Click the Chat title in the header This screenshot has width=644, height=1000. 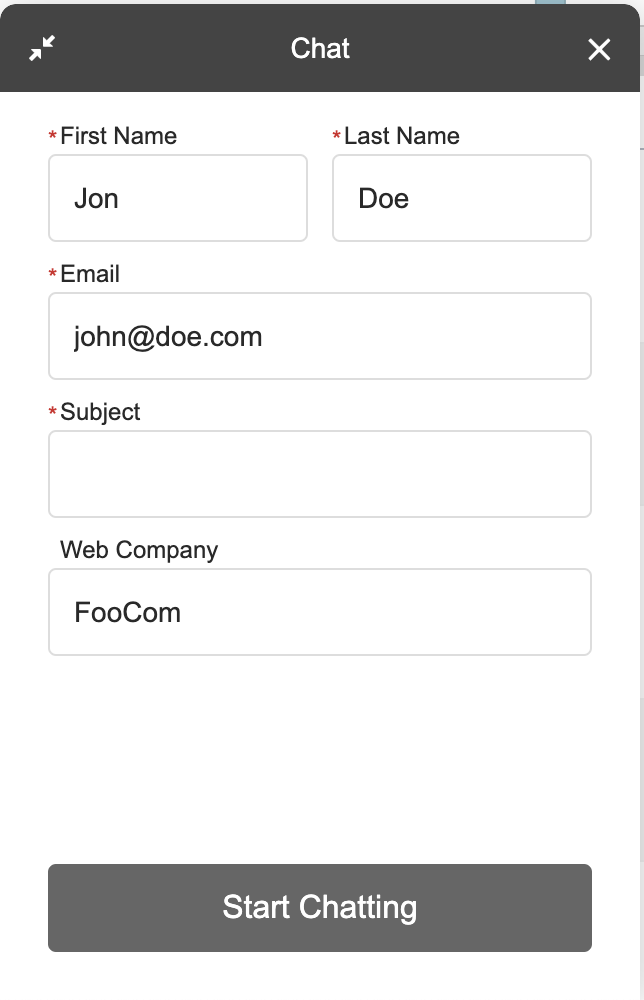click(320, 48)
